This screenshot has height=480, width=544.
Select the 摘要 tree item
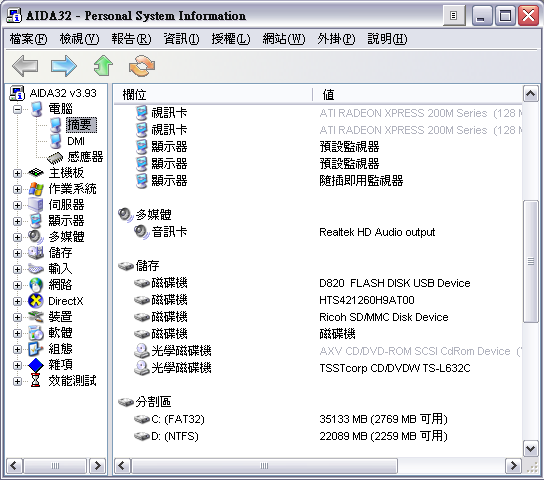[81, 125]
